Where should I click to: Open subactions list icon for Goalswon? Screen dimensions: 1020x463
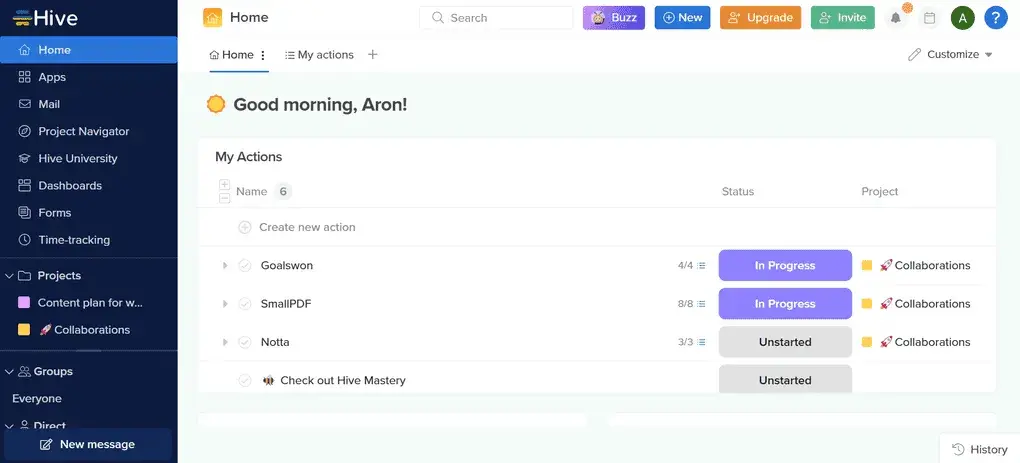pos(701,266)
